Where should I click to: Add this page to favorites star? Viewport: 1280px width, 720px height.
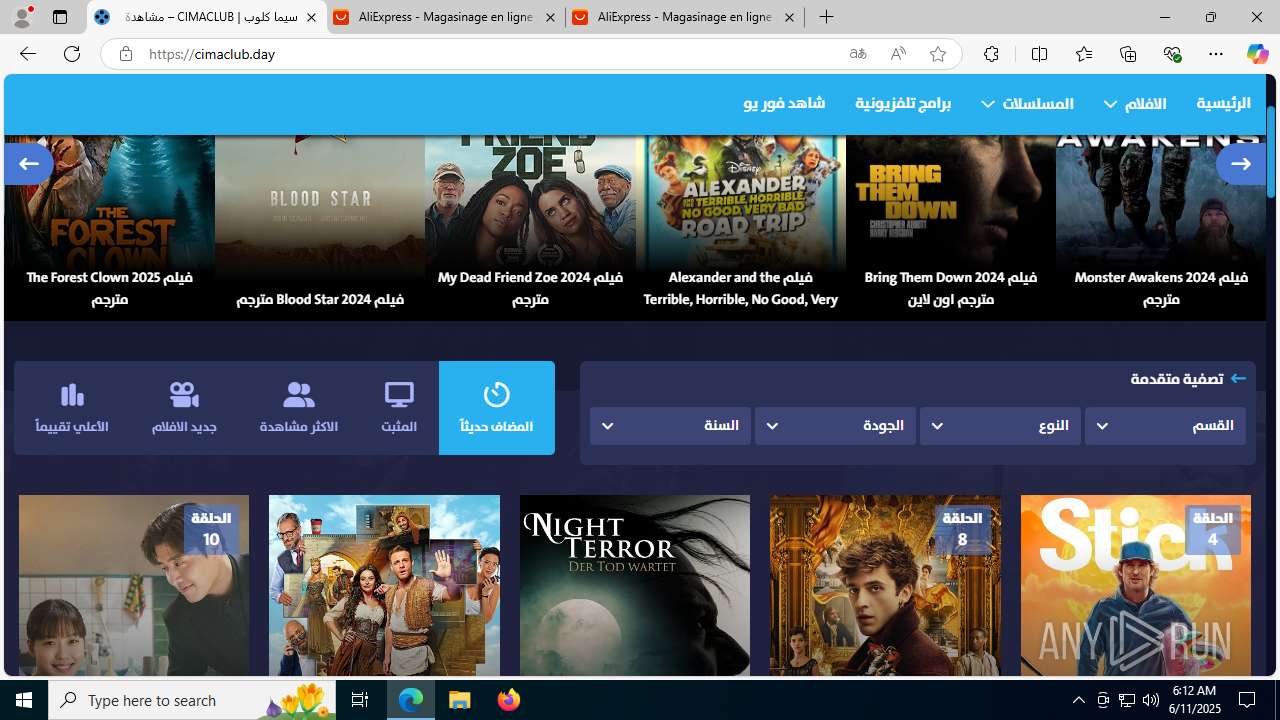point(938,54)
